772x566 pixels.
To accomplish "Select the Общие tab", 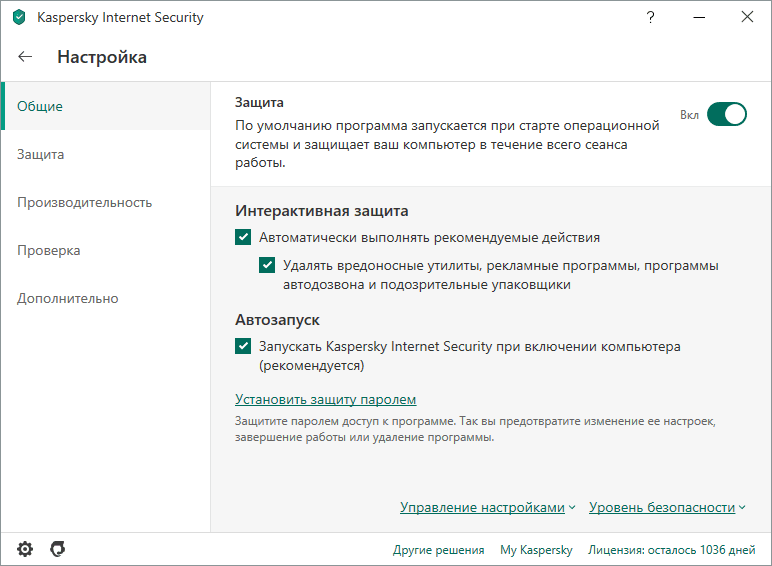I will 106,106.
